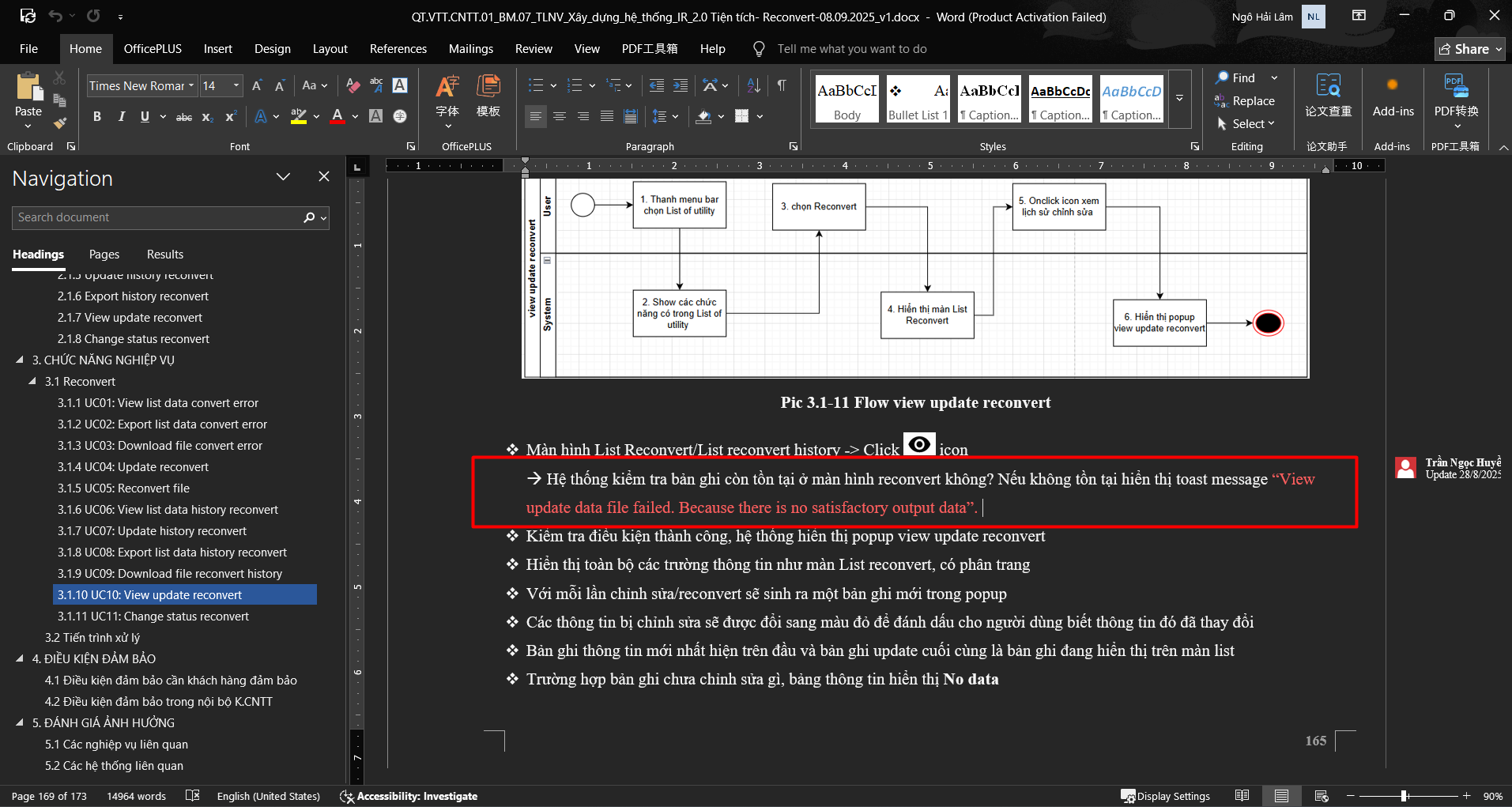Toggle Justify text alignment

(606, 117)
